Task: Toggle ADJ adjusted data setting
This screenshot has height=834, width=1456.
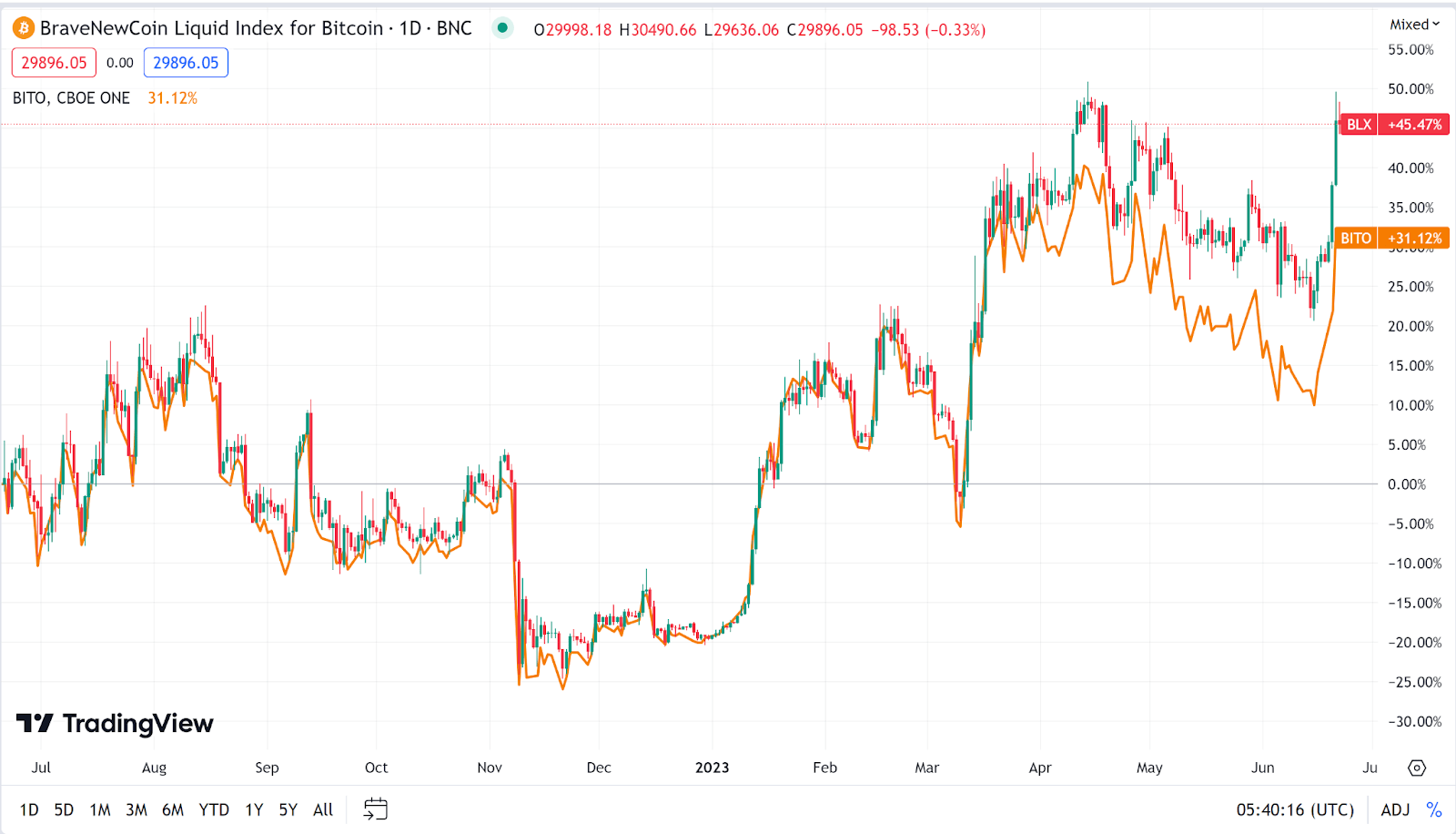Action: click(x=1395, y=809)
